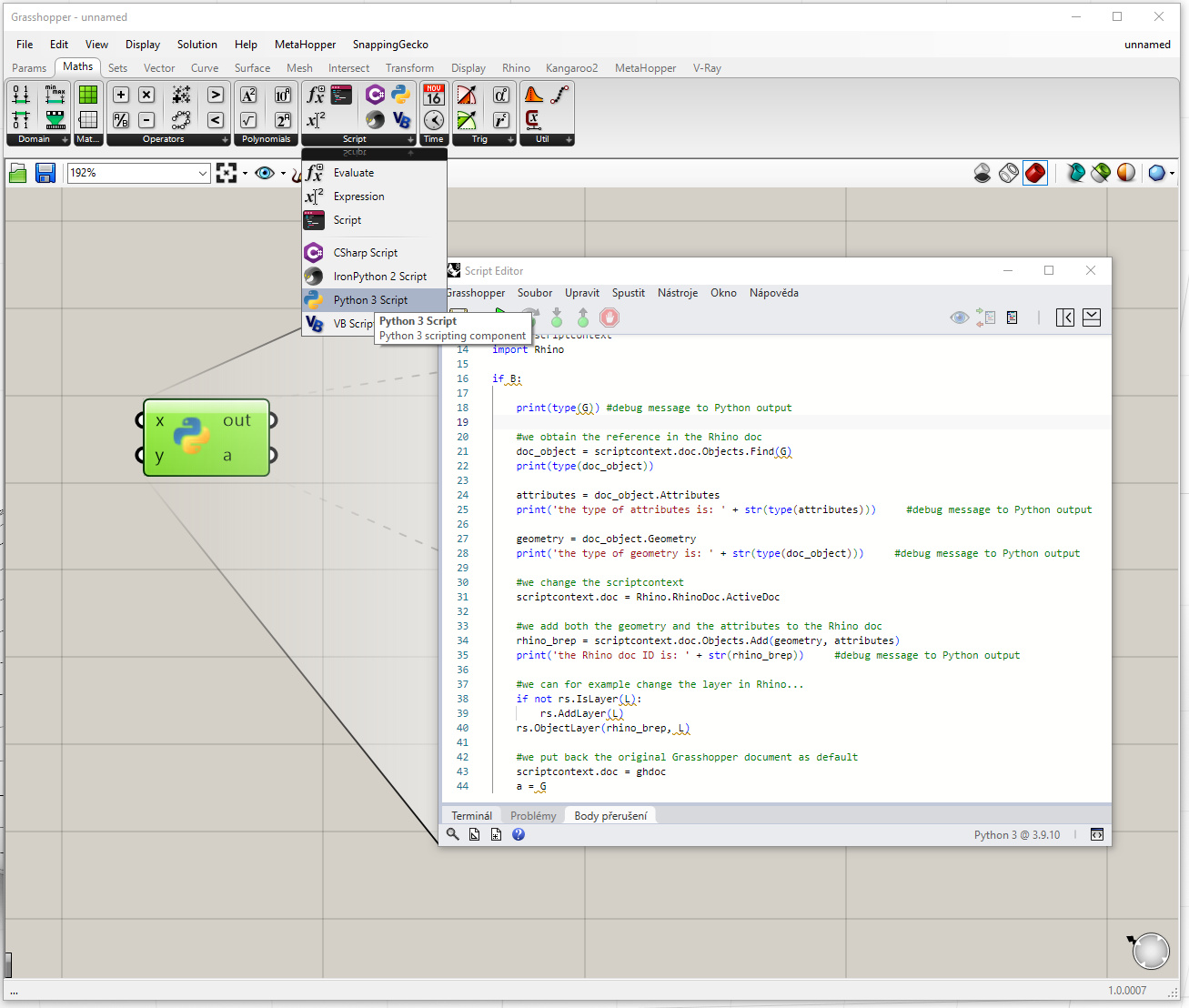Choose the Power of 2 icon
This screenshot has height=1008, width=1189.
click(283, 120)
